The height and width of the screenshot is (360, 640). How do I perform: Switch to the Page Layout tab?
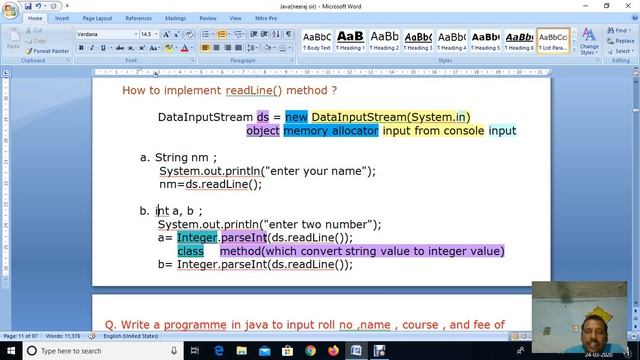[x=97, y=18]
